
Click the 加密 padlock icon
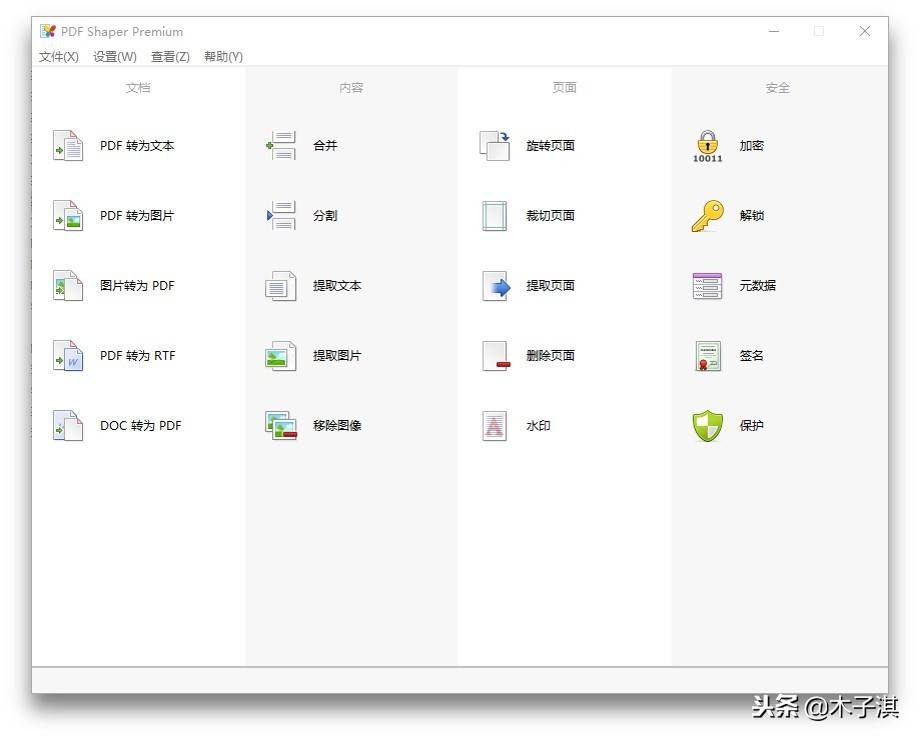click(707, 146)
